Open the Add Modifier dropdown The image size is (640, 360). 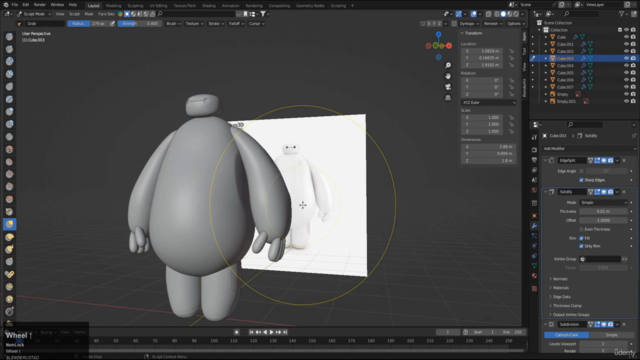(x=589, y=149)
